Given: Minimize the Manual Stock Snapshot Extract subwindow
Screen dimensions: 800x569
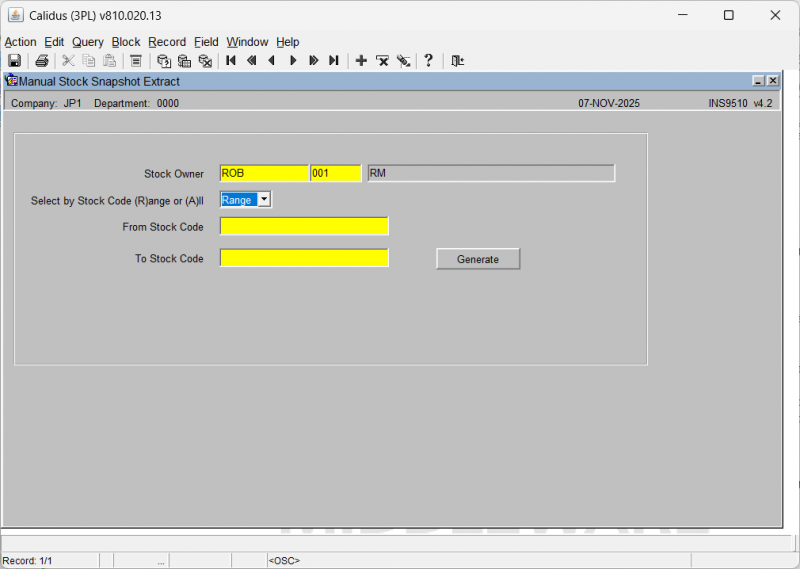Looking at the screenshot, I should click(x=759, y=81).
